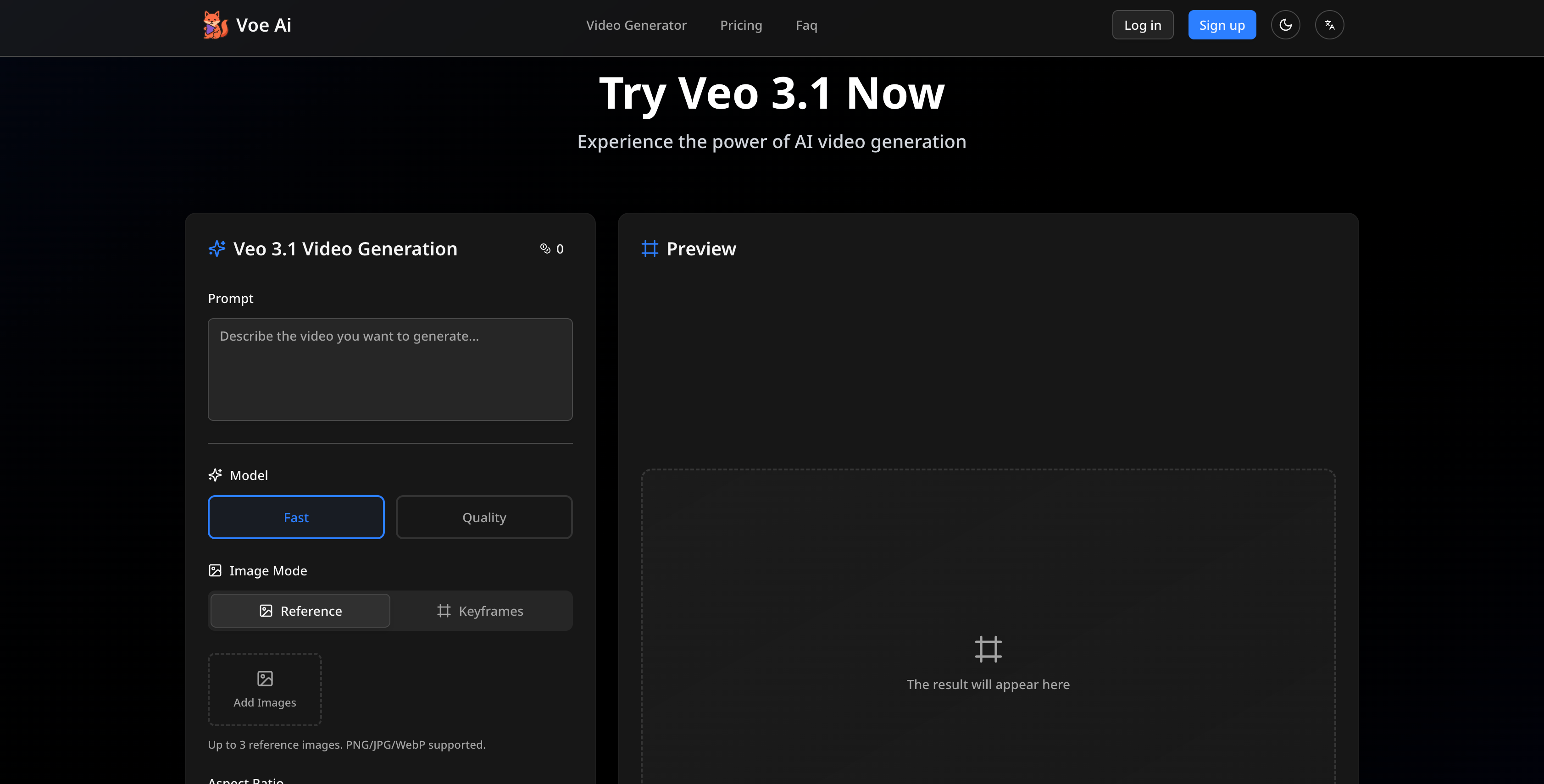Open the Pricing page
1544x784 pixels.
pos(741,25)
